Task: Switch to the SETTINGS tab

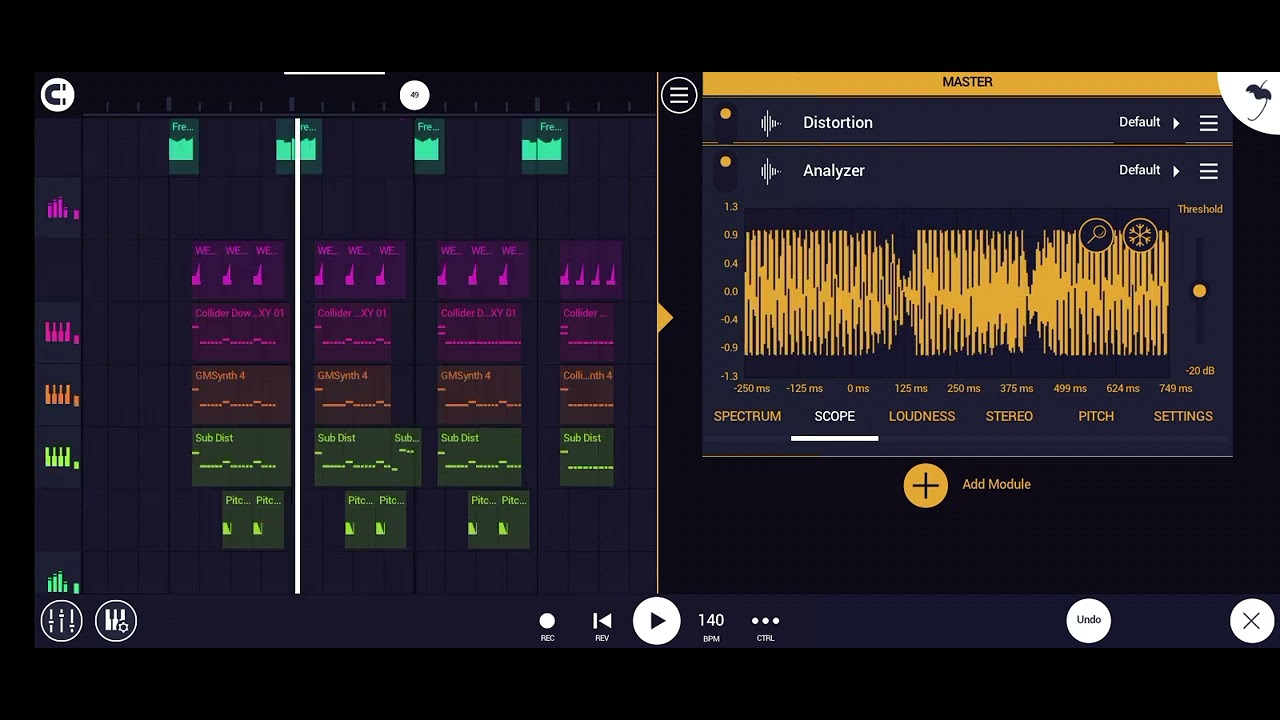Action: click(1183, 416)
